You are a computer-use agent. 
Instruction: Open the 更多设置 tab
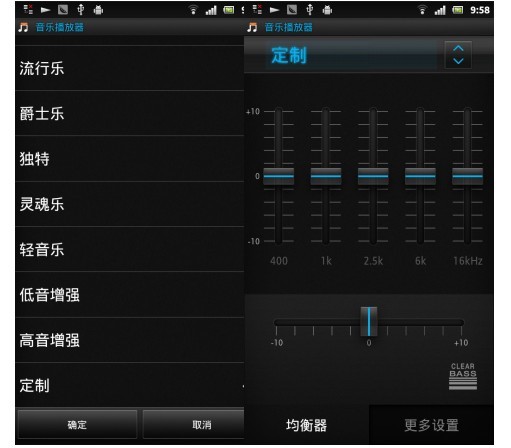pos(432,425)
